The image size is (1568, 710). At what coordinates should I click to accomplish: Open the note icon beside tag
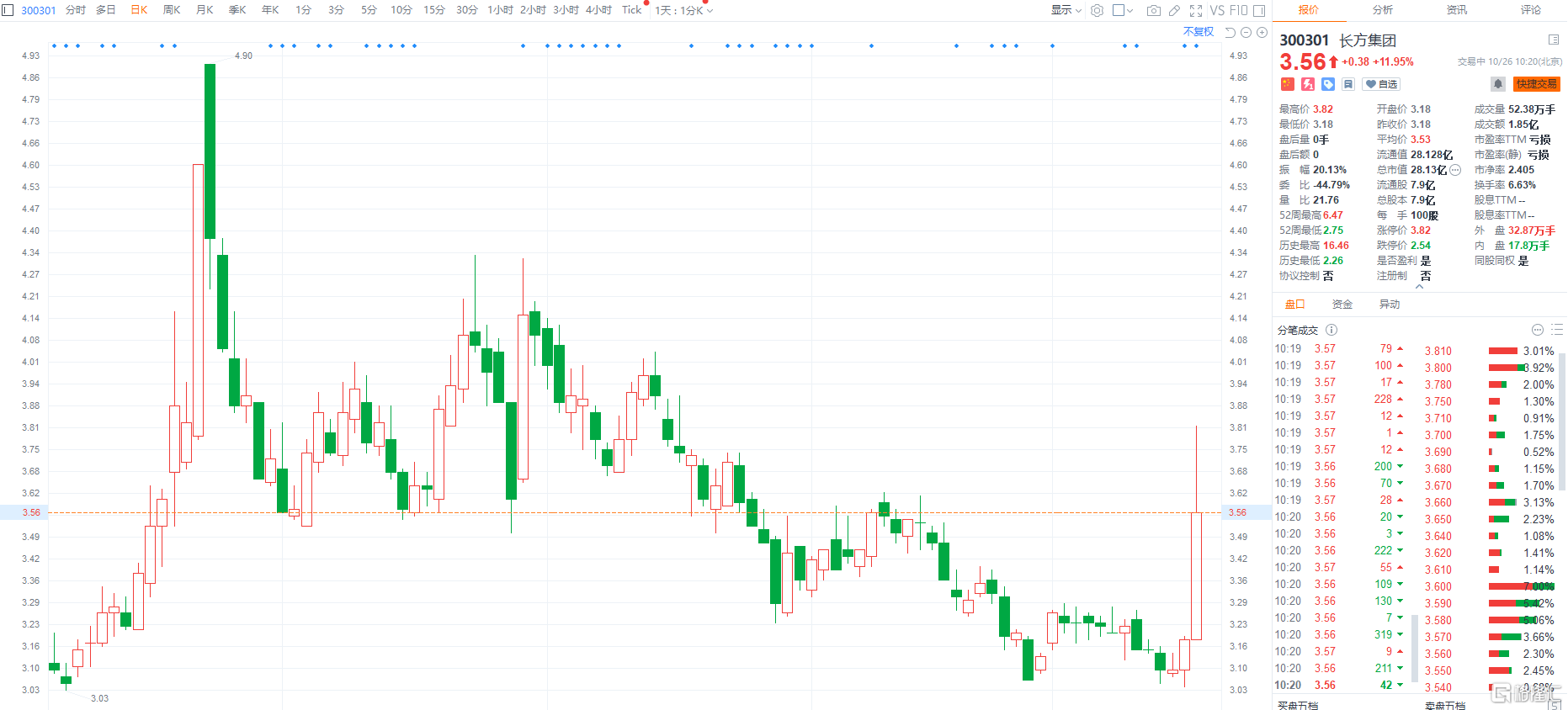(1348, 84)
